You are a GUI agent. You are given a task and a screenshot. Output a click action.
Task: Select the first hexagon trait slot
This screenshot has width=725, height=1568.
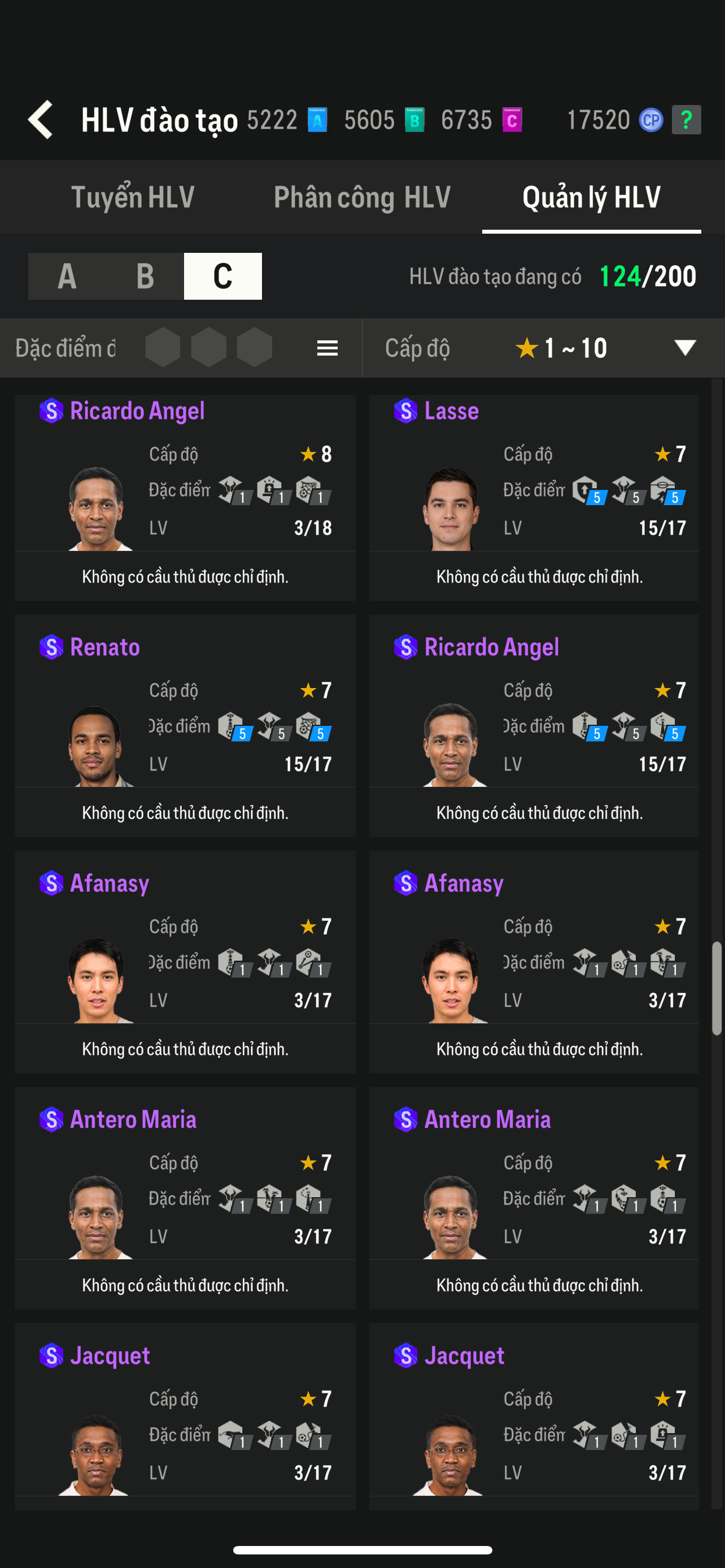click(163, 348)
